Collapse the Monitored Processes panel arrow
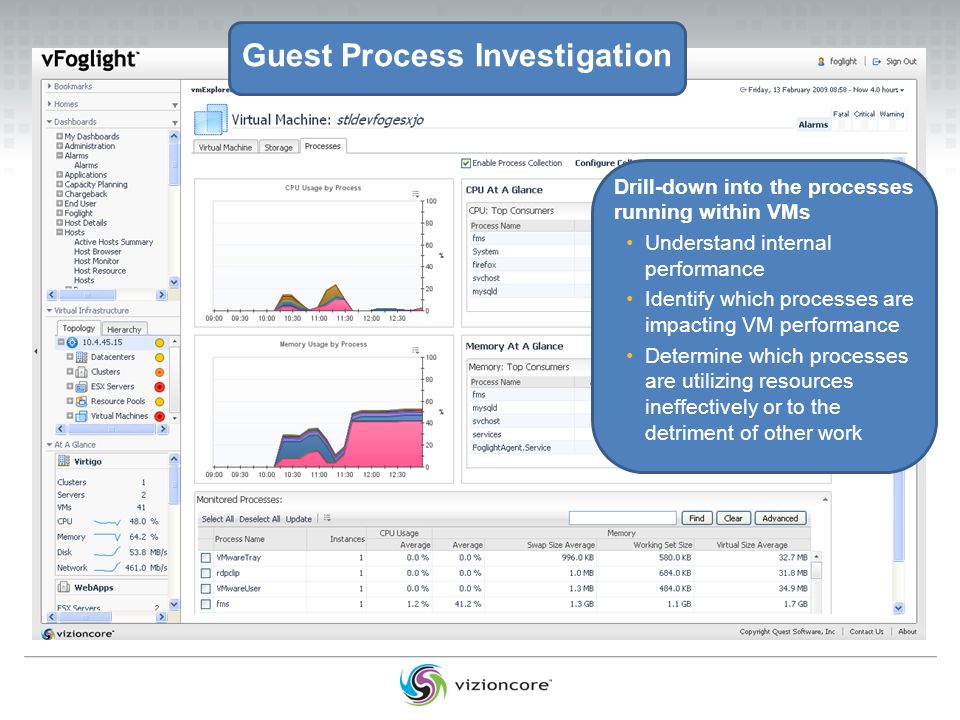 tap(825, 500)
